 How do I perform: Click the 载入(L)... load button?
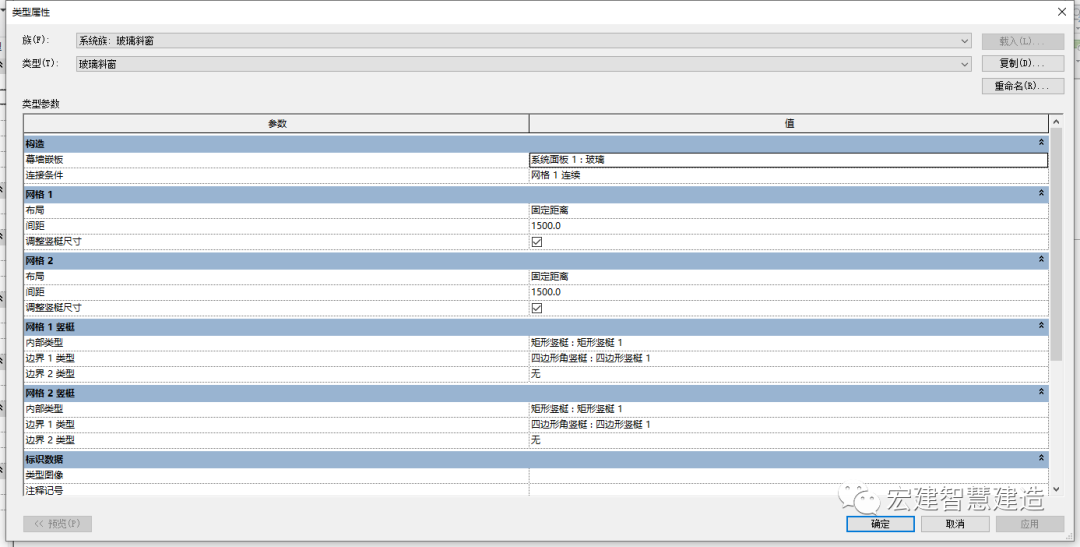click(x=1023, y=41)
